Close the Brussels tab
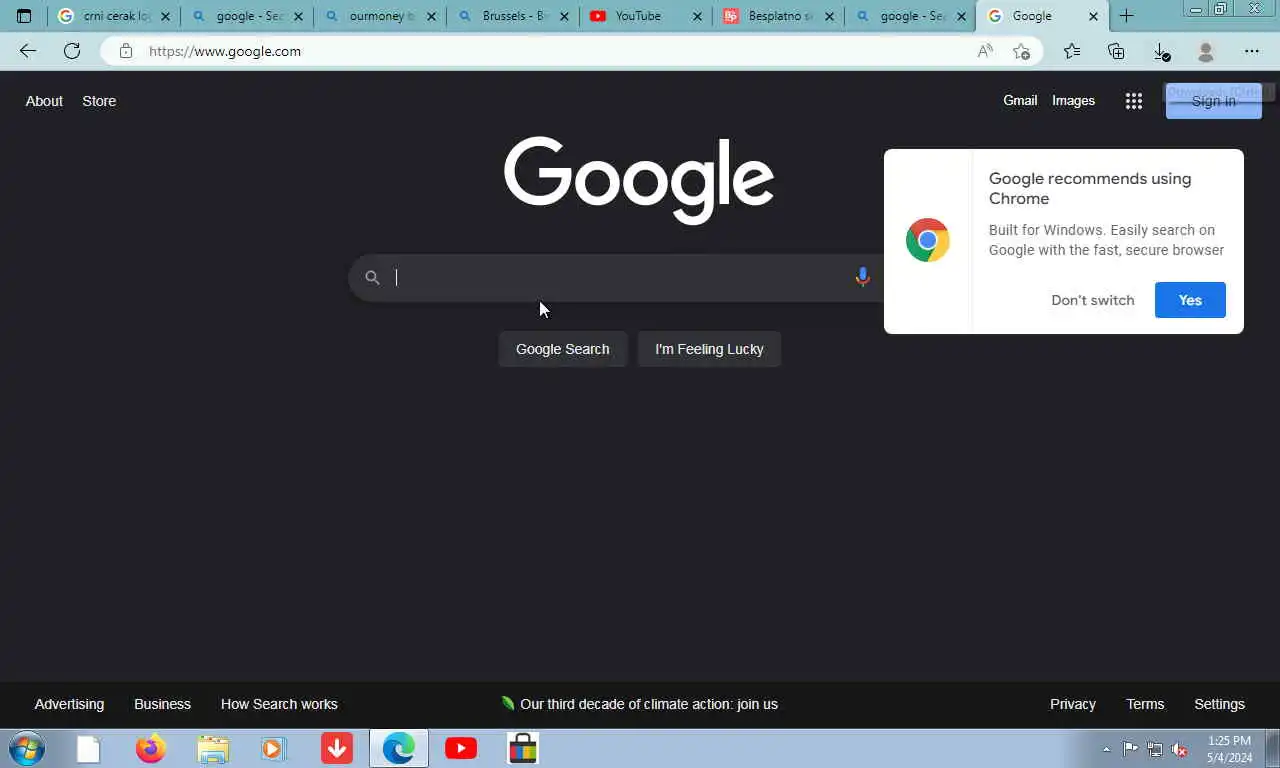 click(x=564, y=16)
